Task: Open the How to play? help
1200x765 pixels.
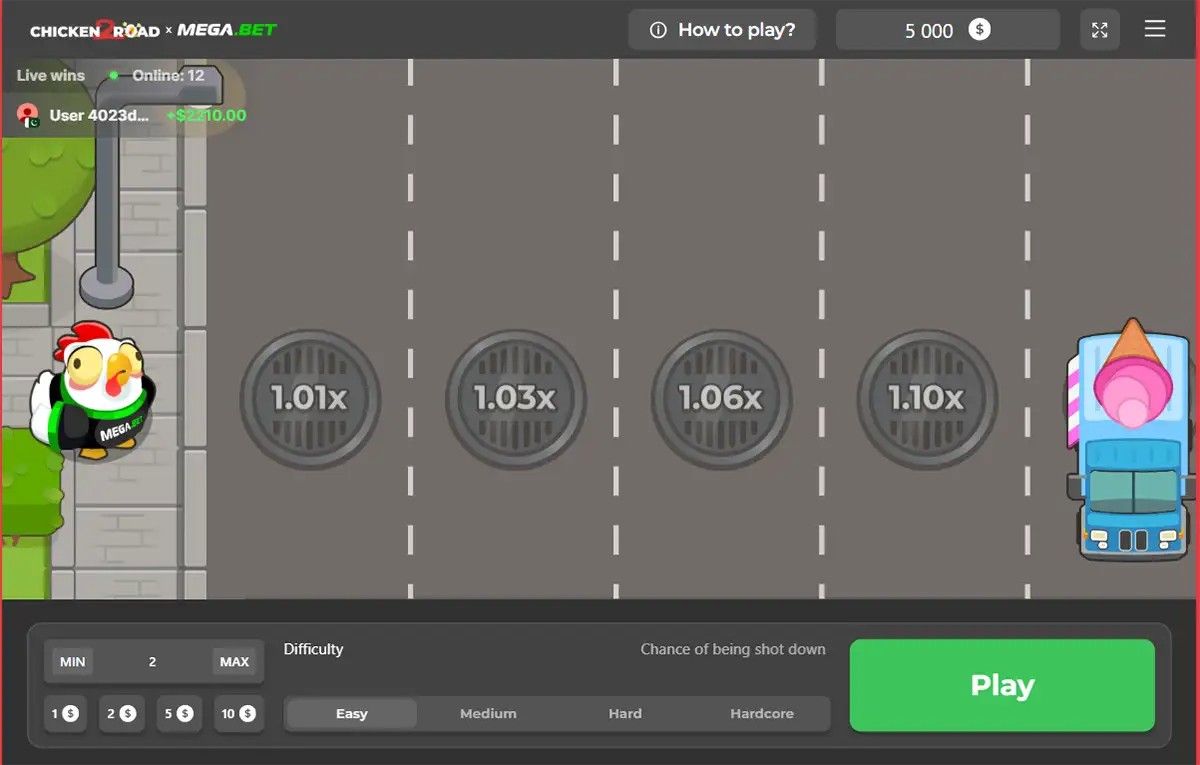Action: point(722,30)
